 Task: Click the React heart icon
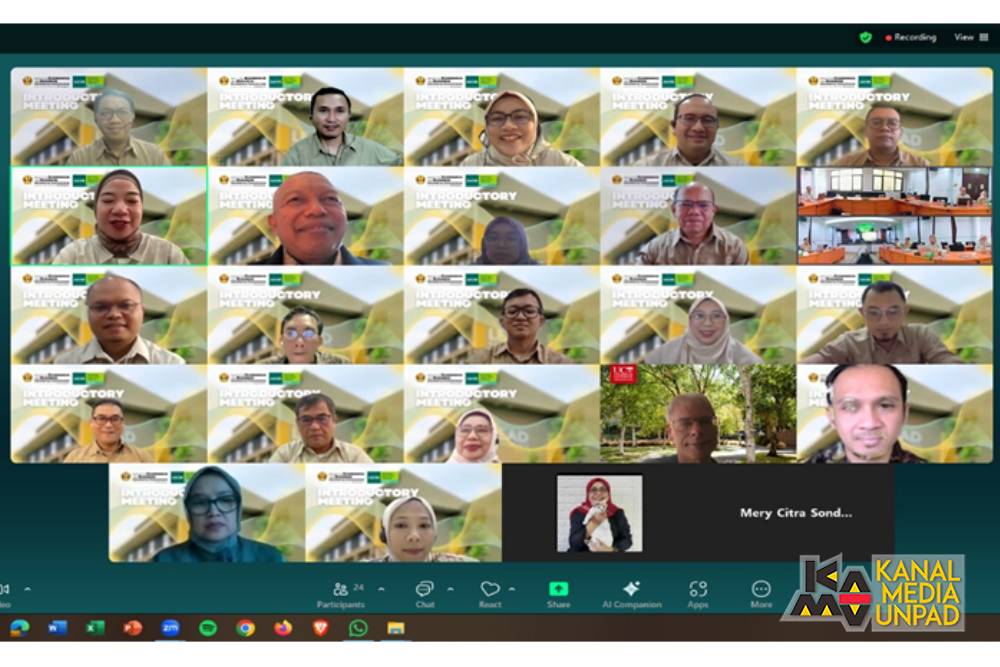[x=489, y=592]
